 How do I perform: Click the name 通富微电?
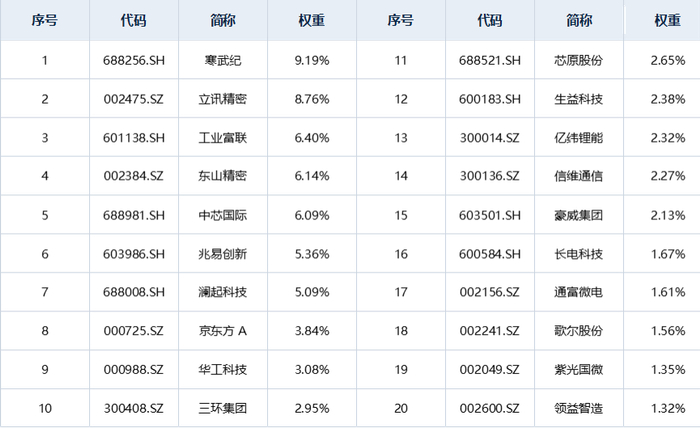point(579,292)
